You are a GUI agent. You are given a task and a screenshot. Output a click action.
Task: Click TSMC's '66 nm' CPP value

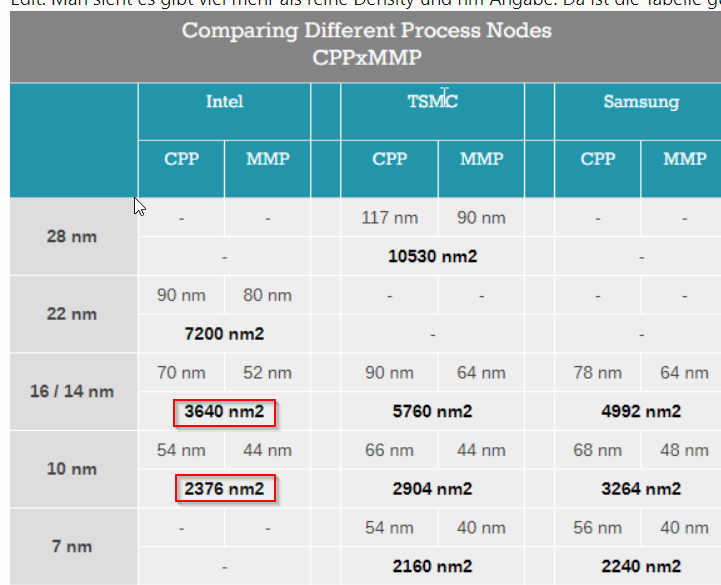pos(389,450)
